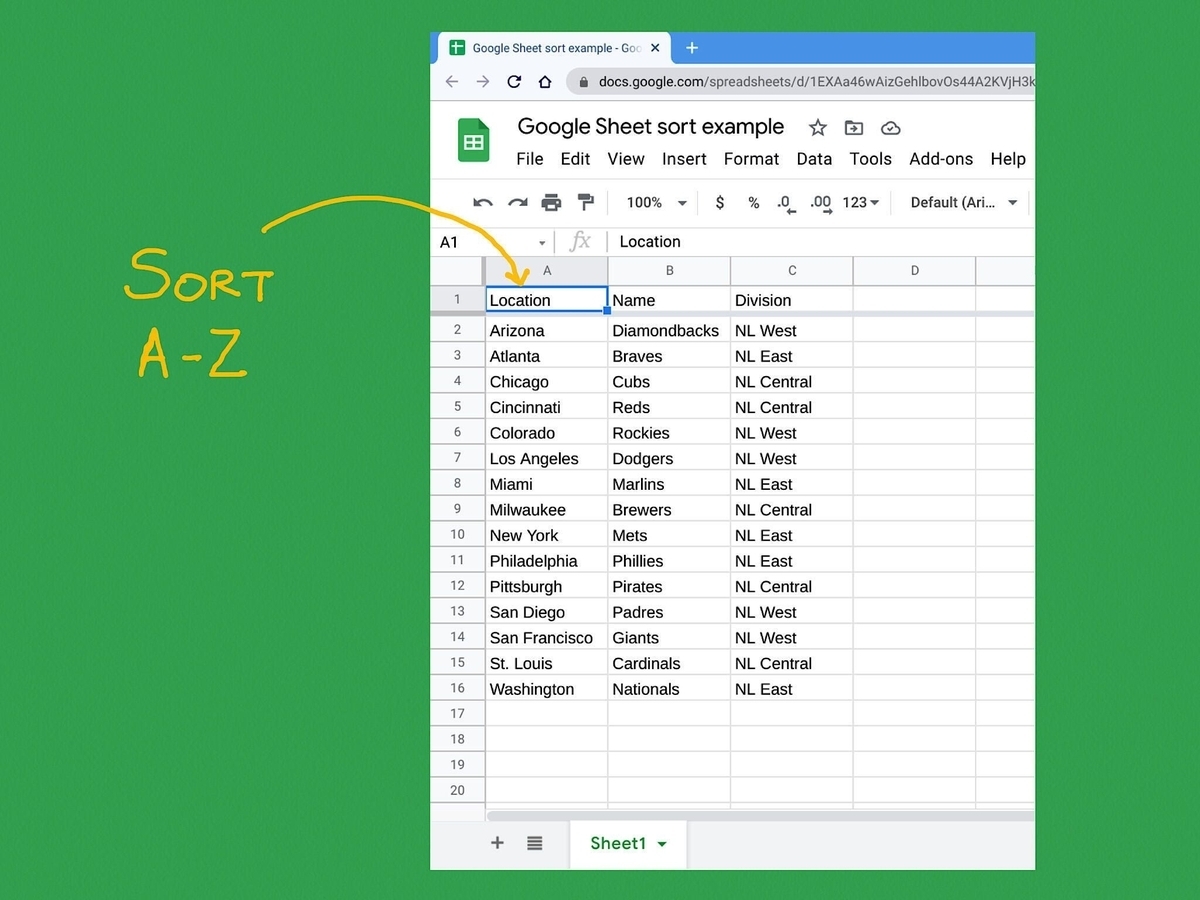Image resolution: width=1200 pixels, height=900 pixels.
Task: Open the Google Sheets home icon
Action: coord(473,140)
